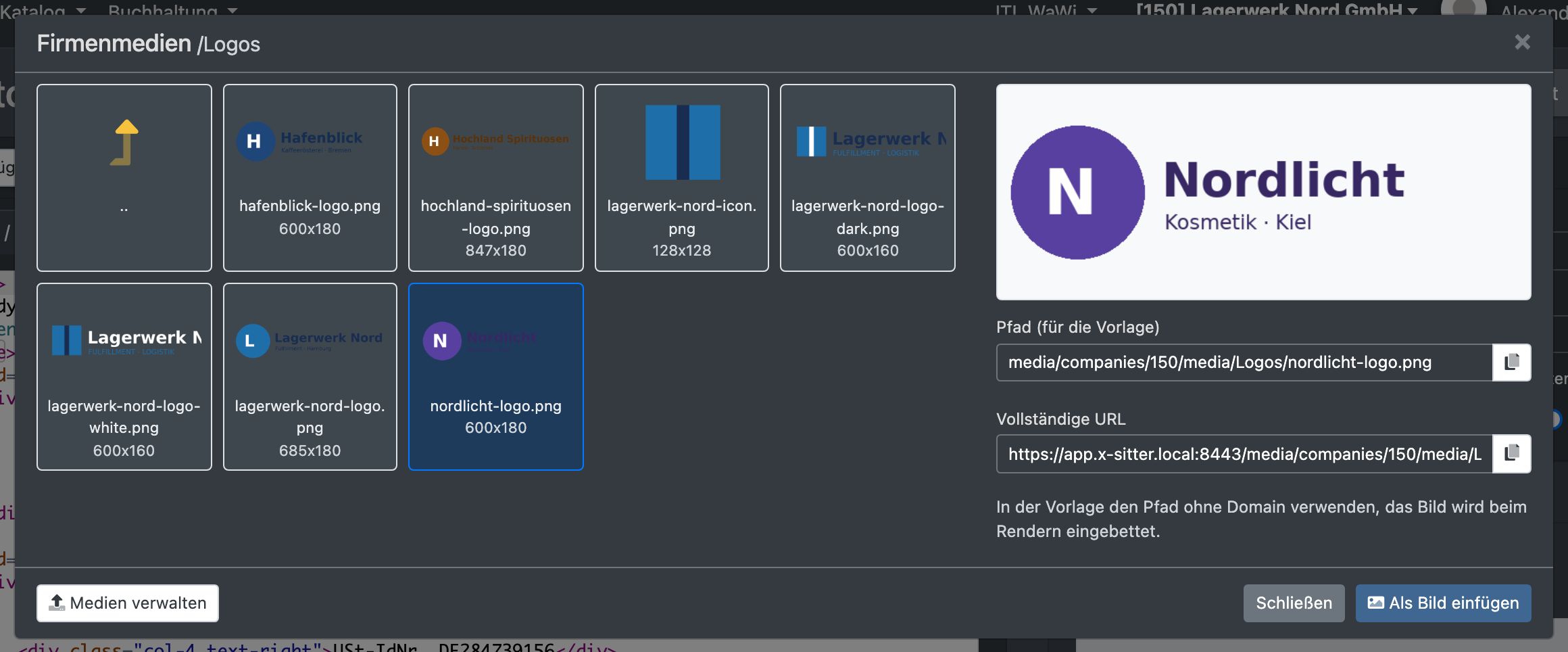Open the Lagerwerk Nord GmbH company dropdown

point(1277,9)
